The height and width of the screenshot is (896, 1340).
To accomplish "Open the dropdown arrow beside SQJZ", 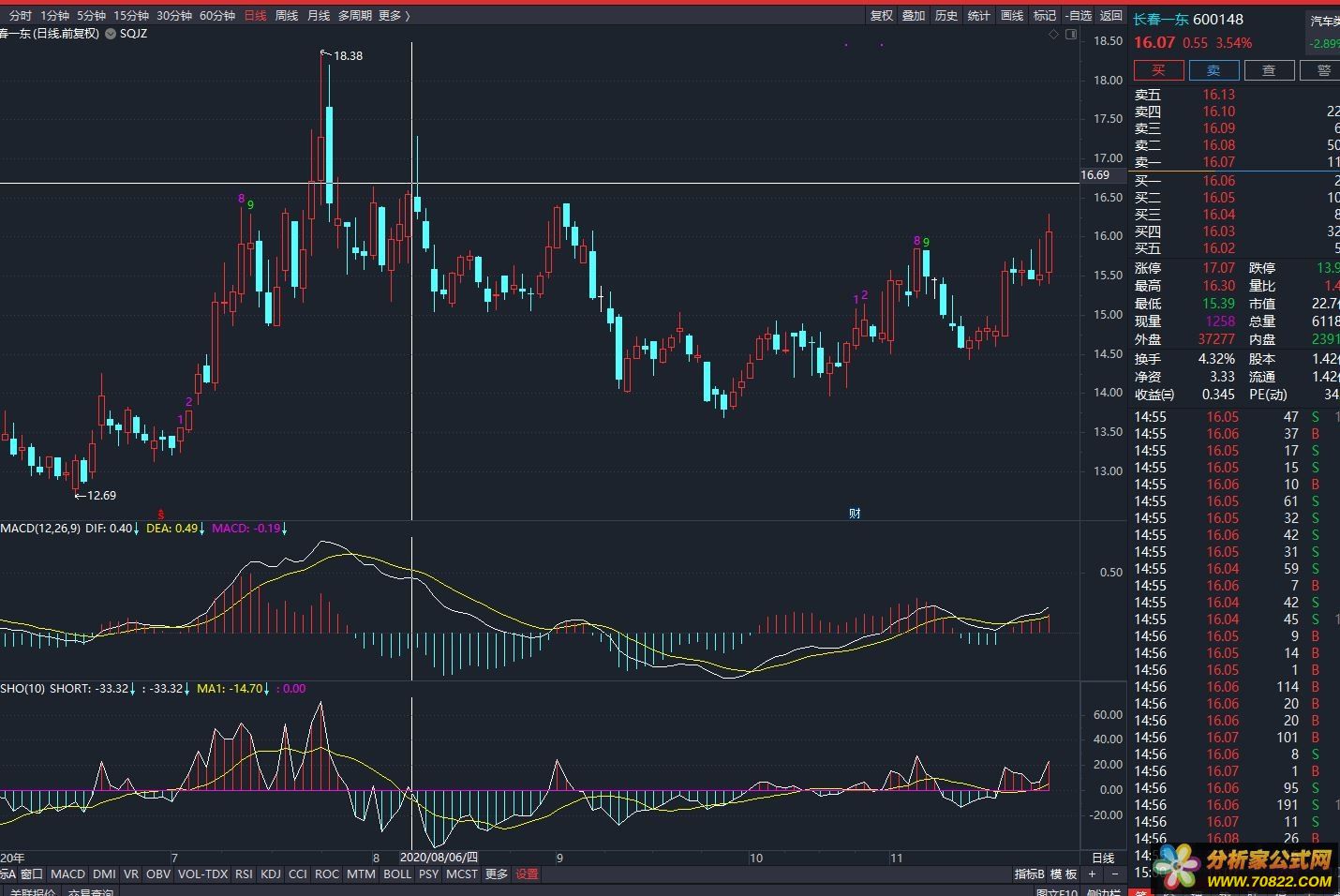I will coord(111,34).
